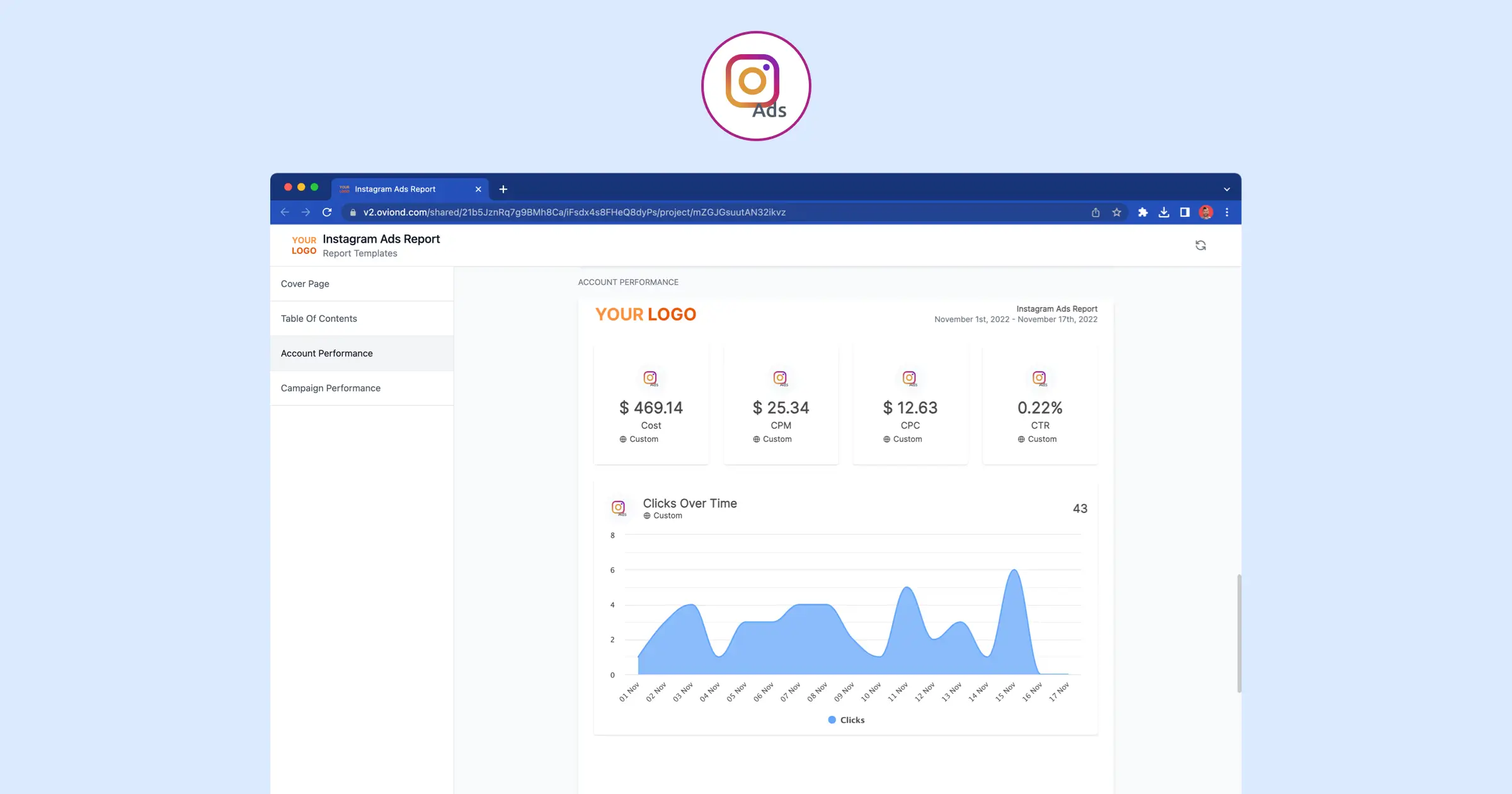Click the Instagram Ads icon on CPM card
The image size is (1512, 794).
tap(781, 378)
